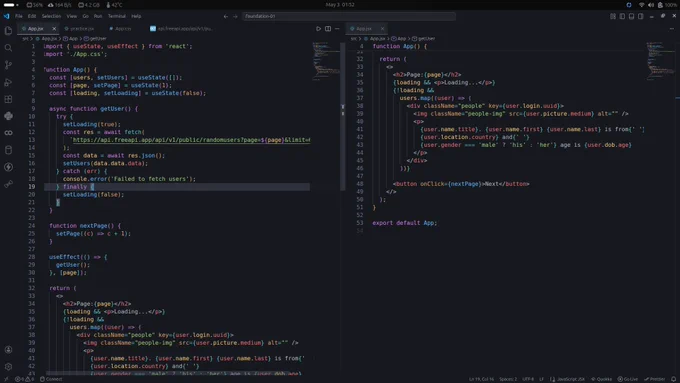Click the errors and warnings count in status bar
This screenshot has height=383, width=680.
(x=24, y=379)
